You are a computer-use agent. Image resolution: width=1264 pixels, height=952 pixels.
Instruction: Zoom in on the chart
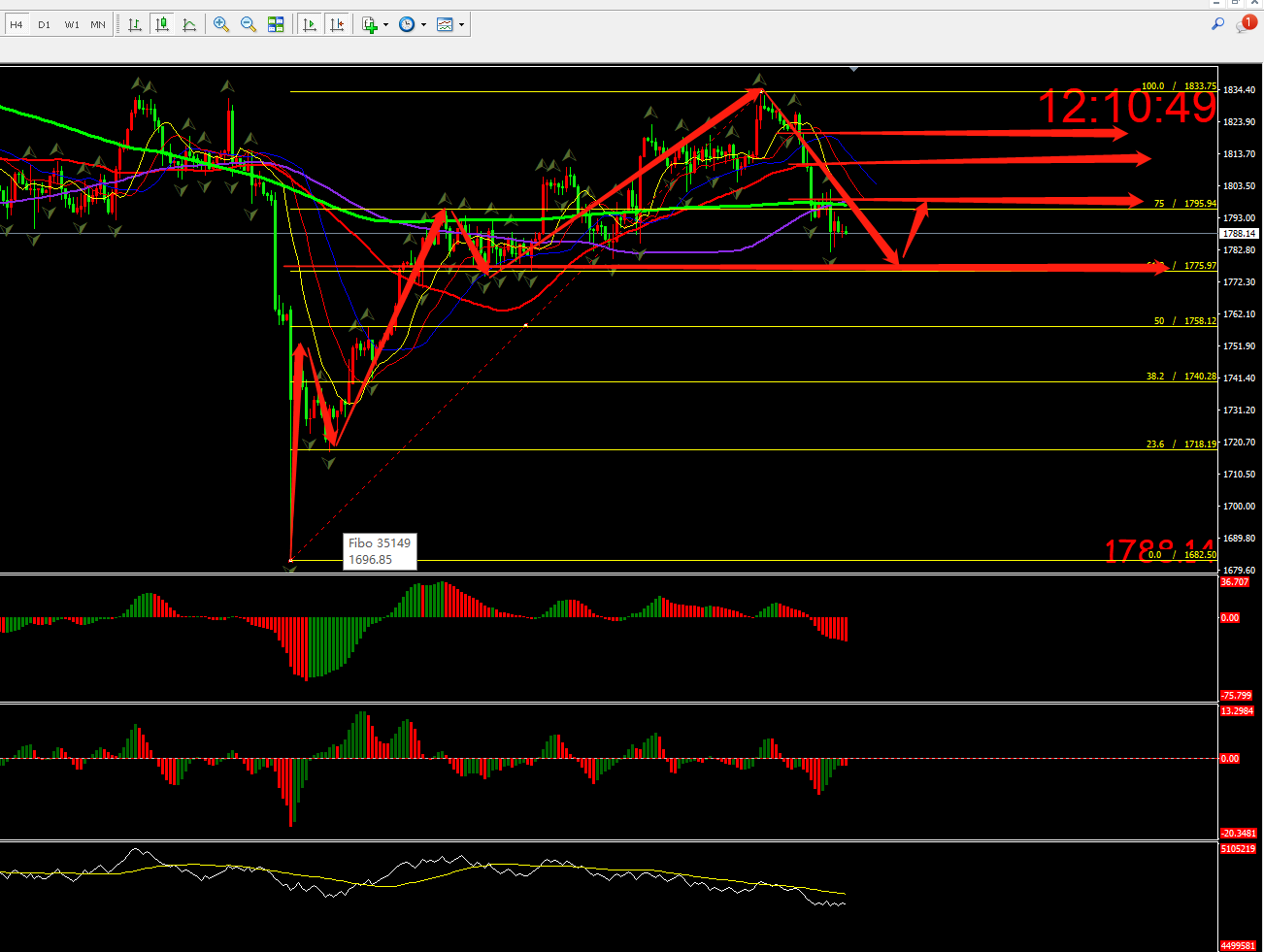221,24
